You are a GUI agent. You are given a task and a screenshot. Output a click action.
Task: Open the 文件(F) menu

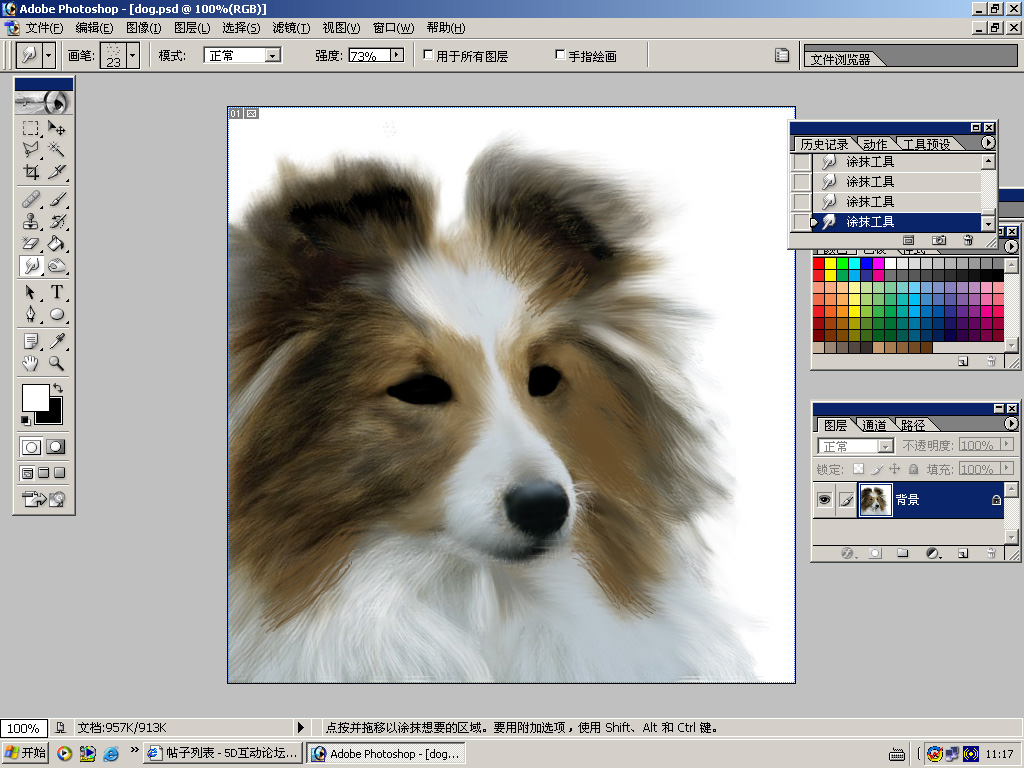coord(44,28)
